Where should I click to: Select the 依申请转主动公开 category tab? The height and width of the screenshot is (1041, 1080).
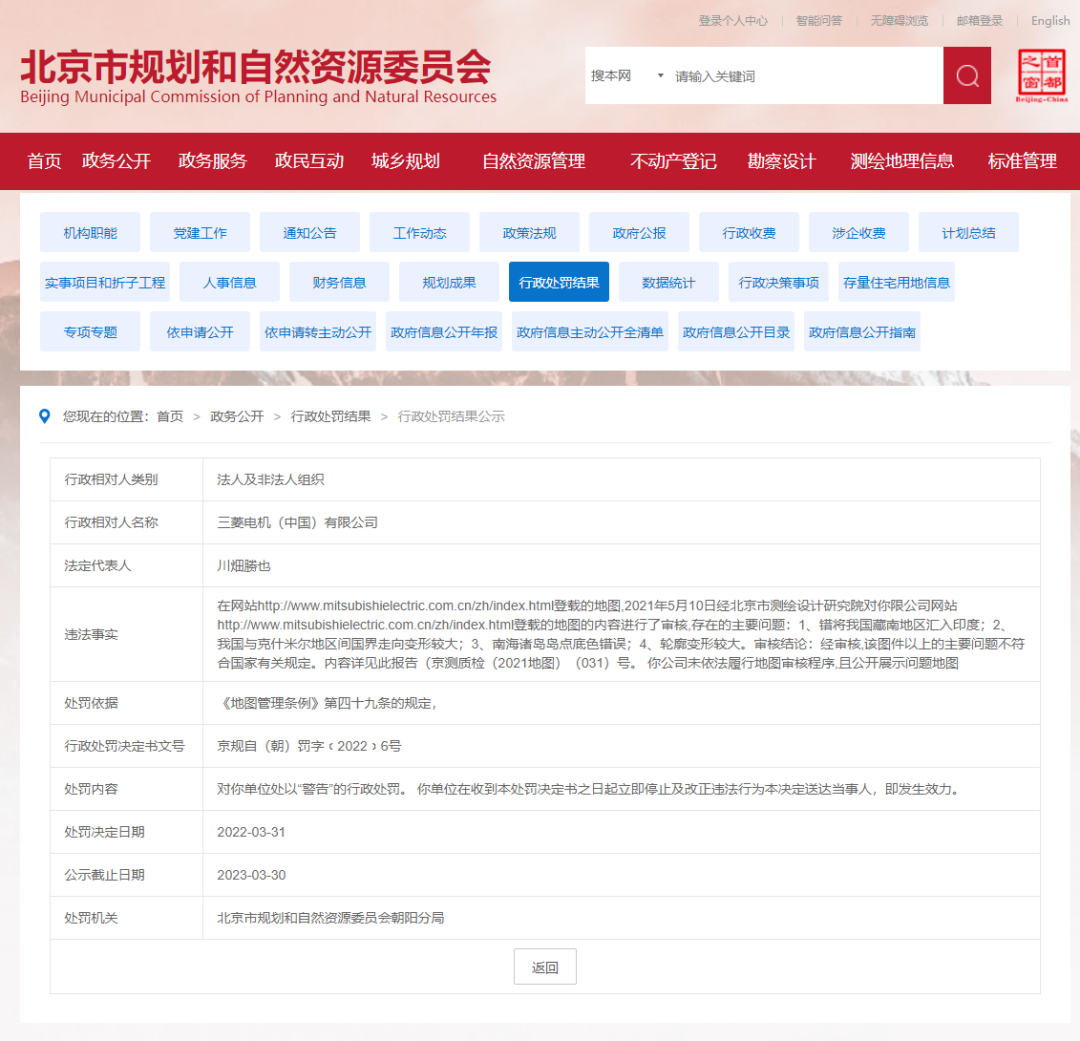tap(318, 332)
